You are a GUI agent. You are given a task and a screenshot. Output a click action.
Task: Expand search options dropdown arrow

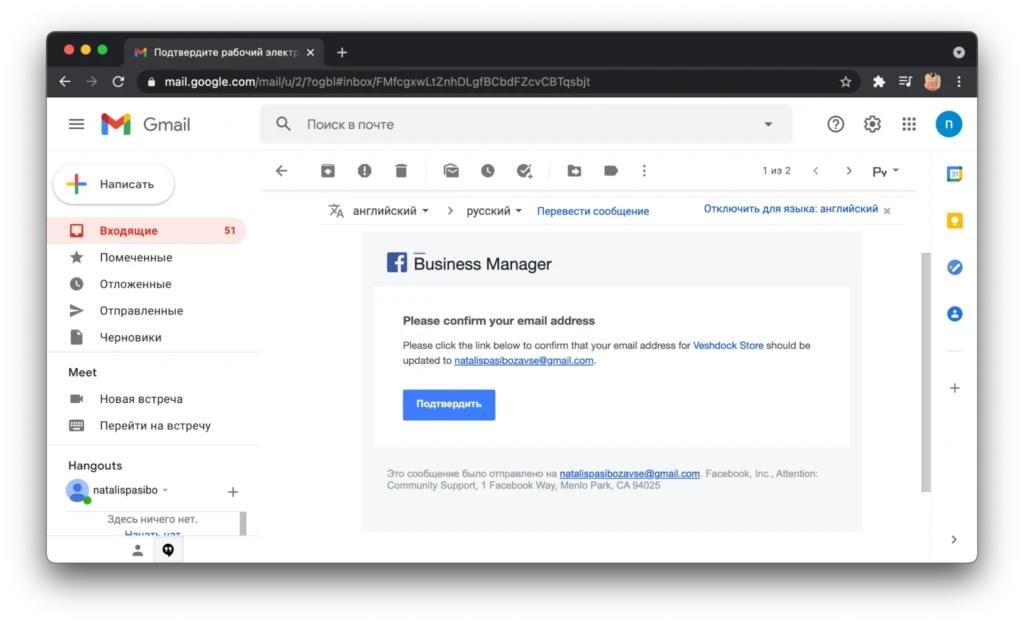[x=768, y=124]
